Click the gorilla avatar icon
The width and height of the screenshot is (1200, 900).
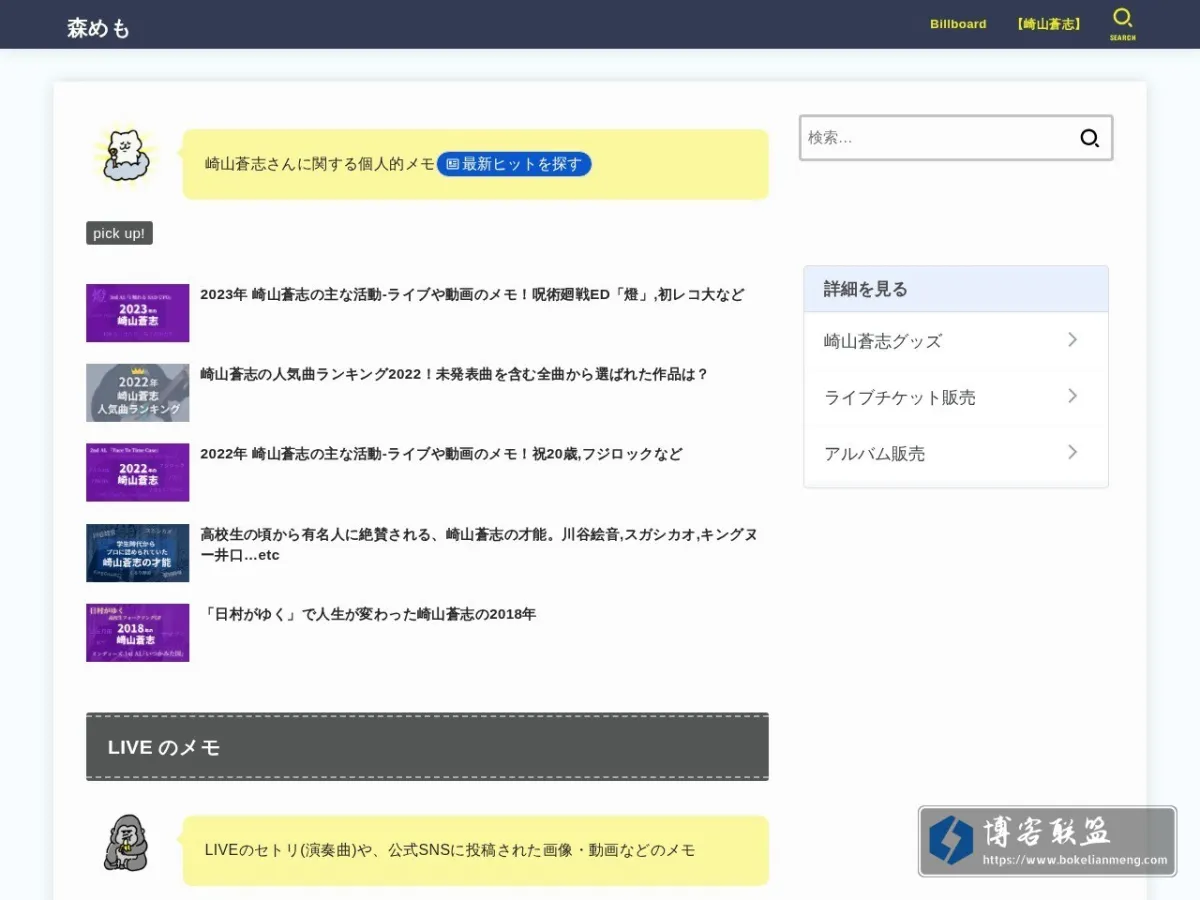(126, 842)
